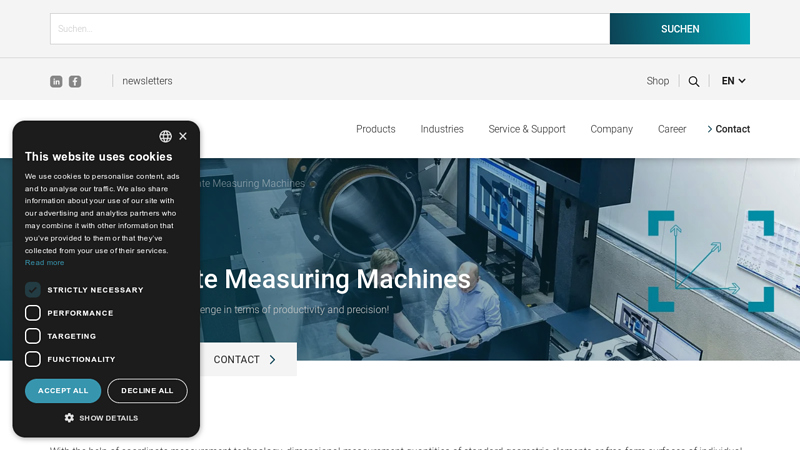
Task: Open the Industries menu
Action: (442, 129)
